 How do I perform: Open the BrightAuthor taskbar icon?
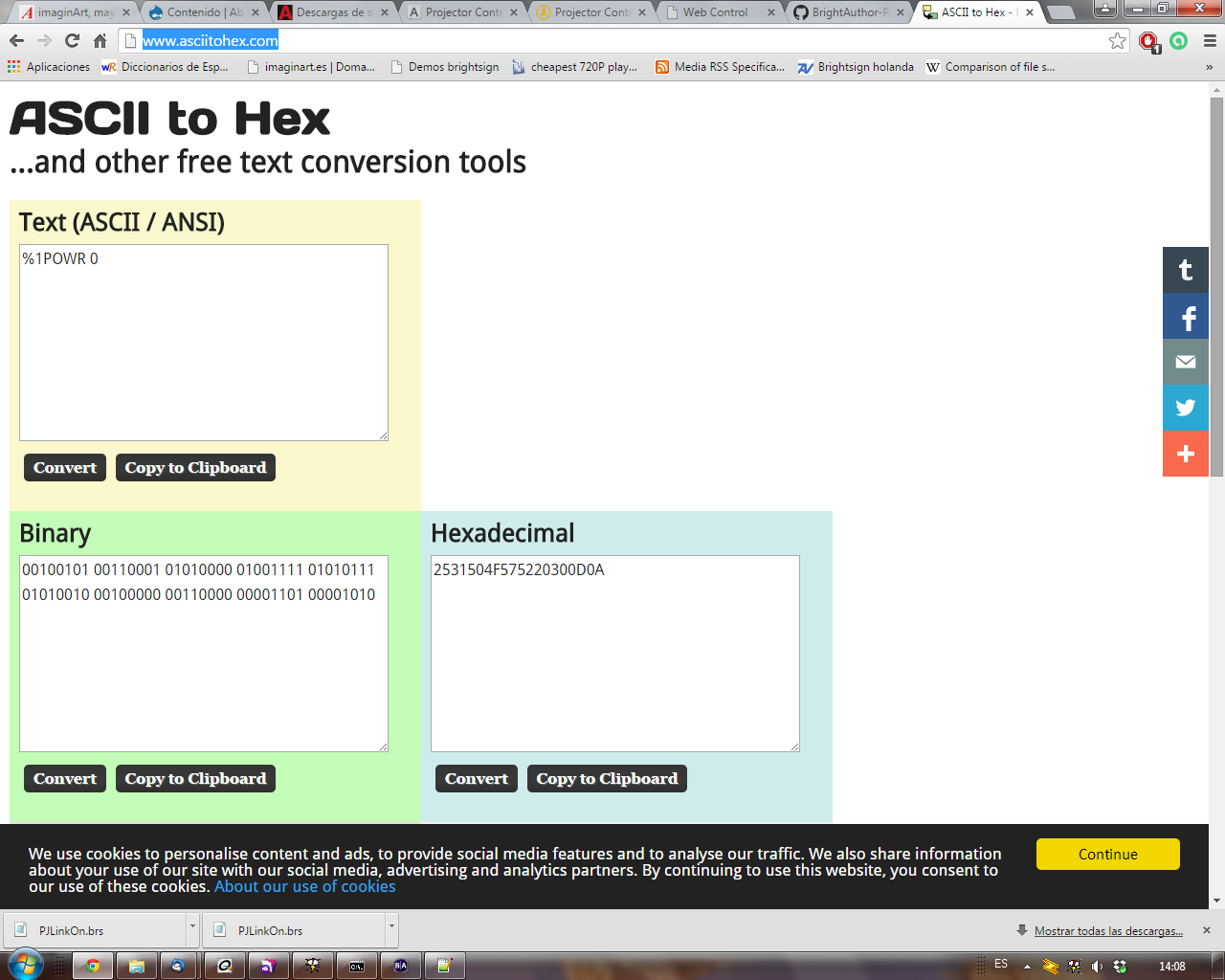coord(401,966)
